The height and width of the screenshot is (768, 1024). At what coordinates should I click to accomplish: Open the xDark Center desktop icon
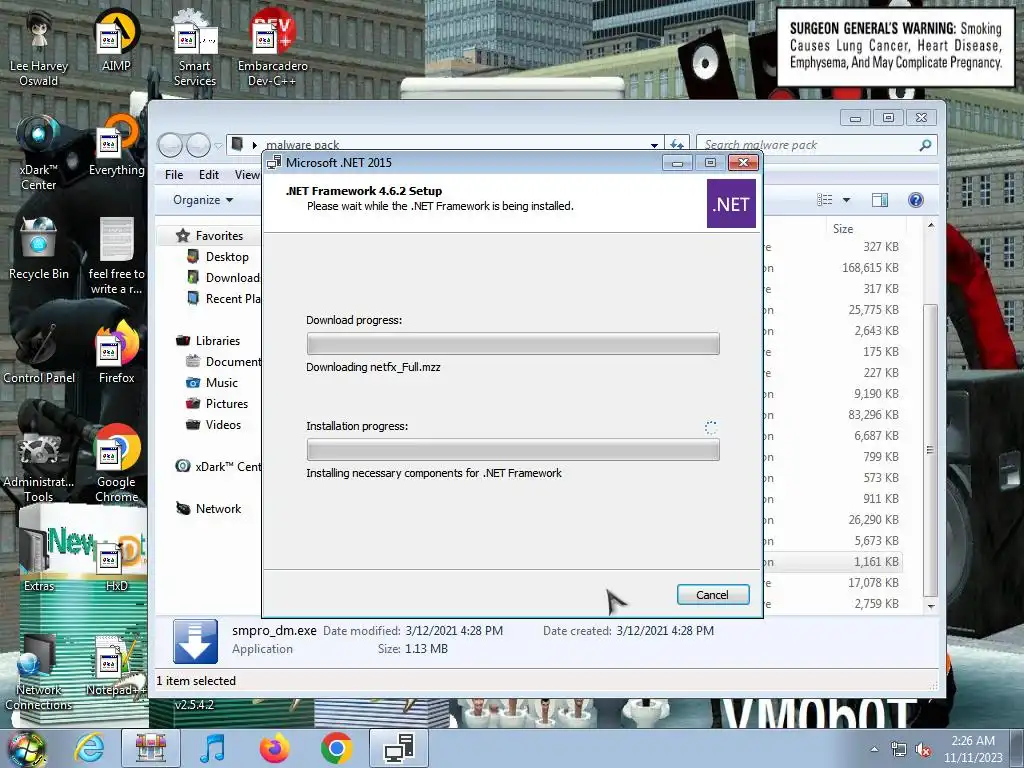click(39, 153)
